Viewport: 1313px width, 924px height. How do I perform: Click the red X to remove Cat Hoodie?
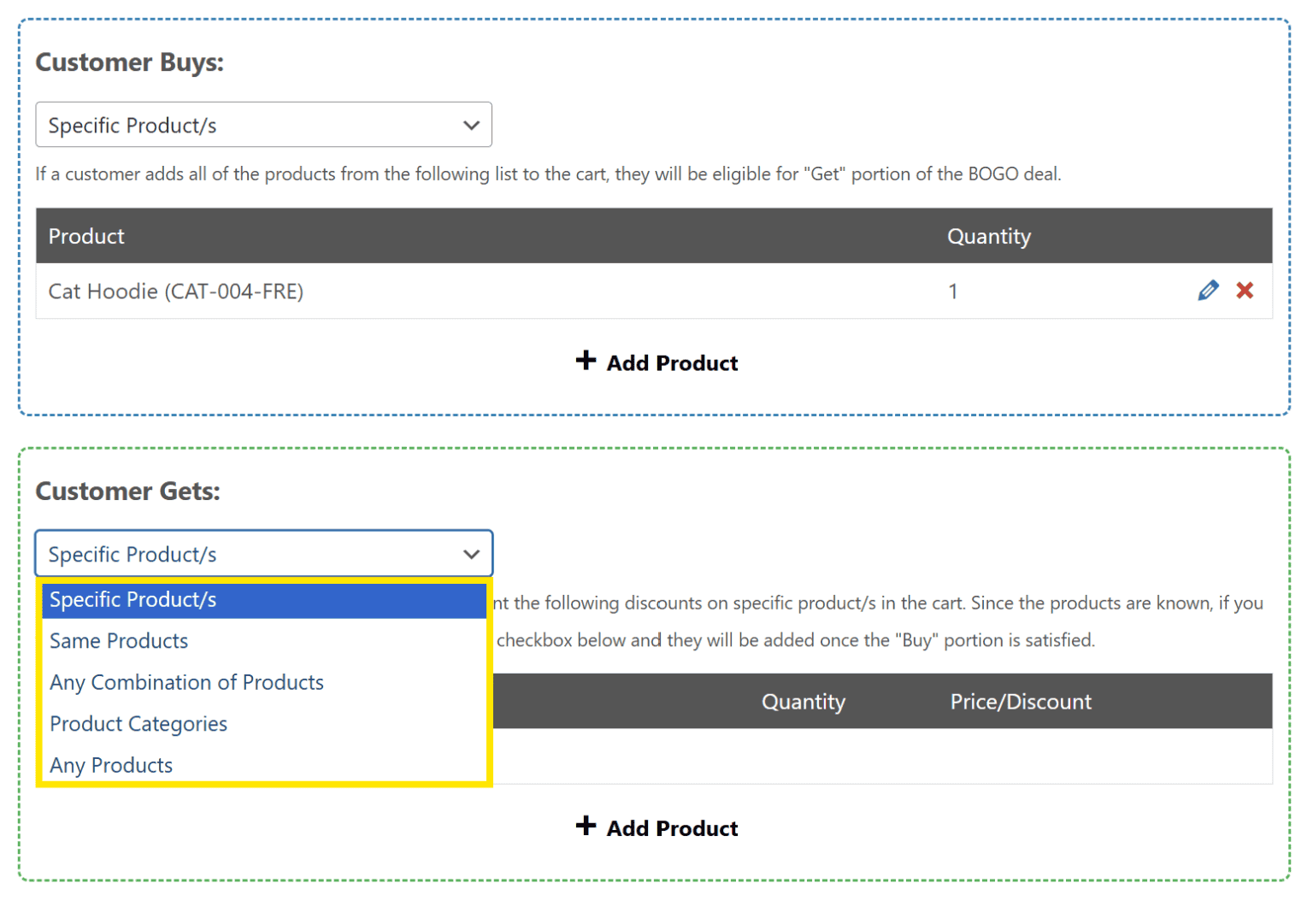(1245, 291)
